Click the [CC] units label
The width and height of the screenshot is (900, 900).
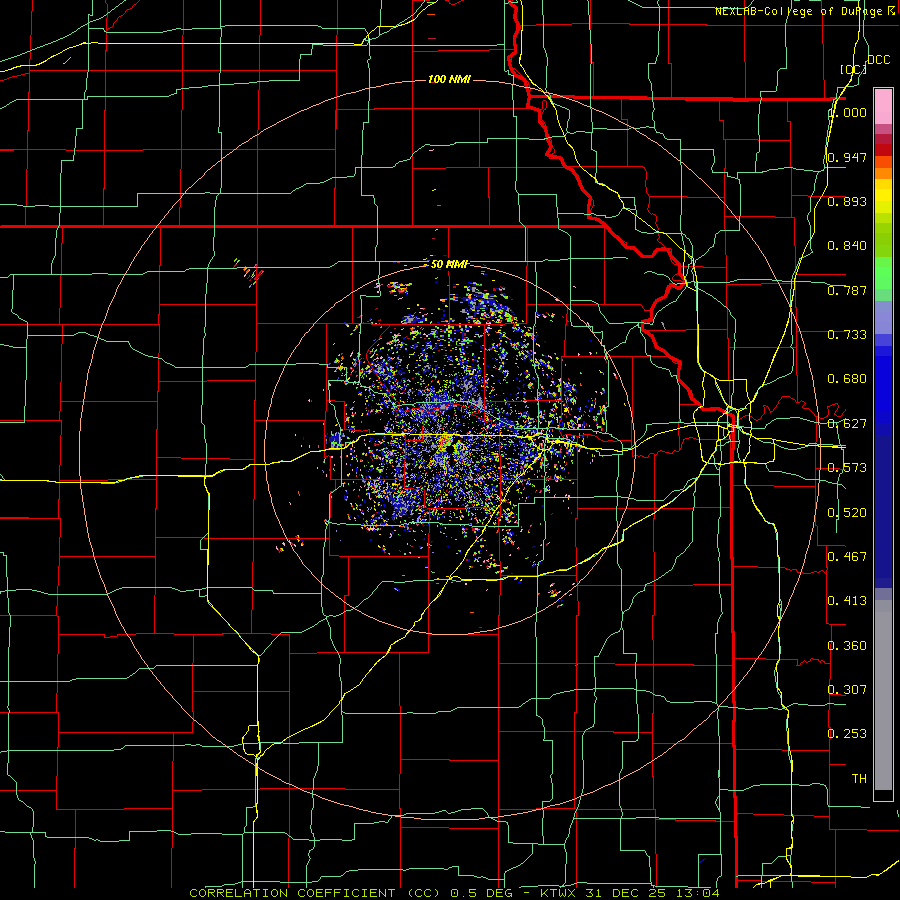click(854, 69)
